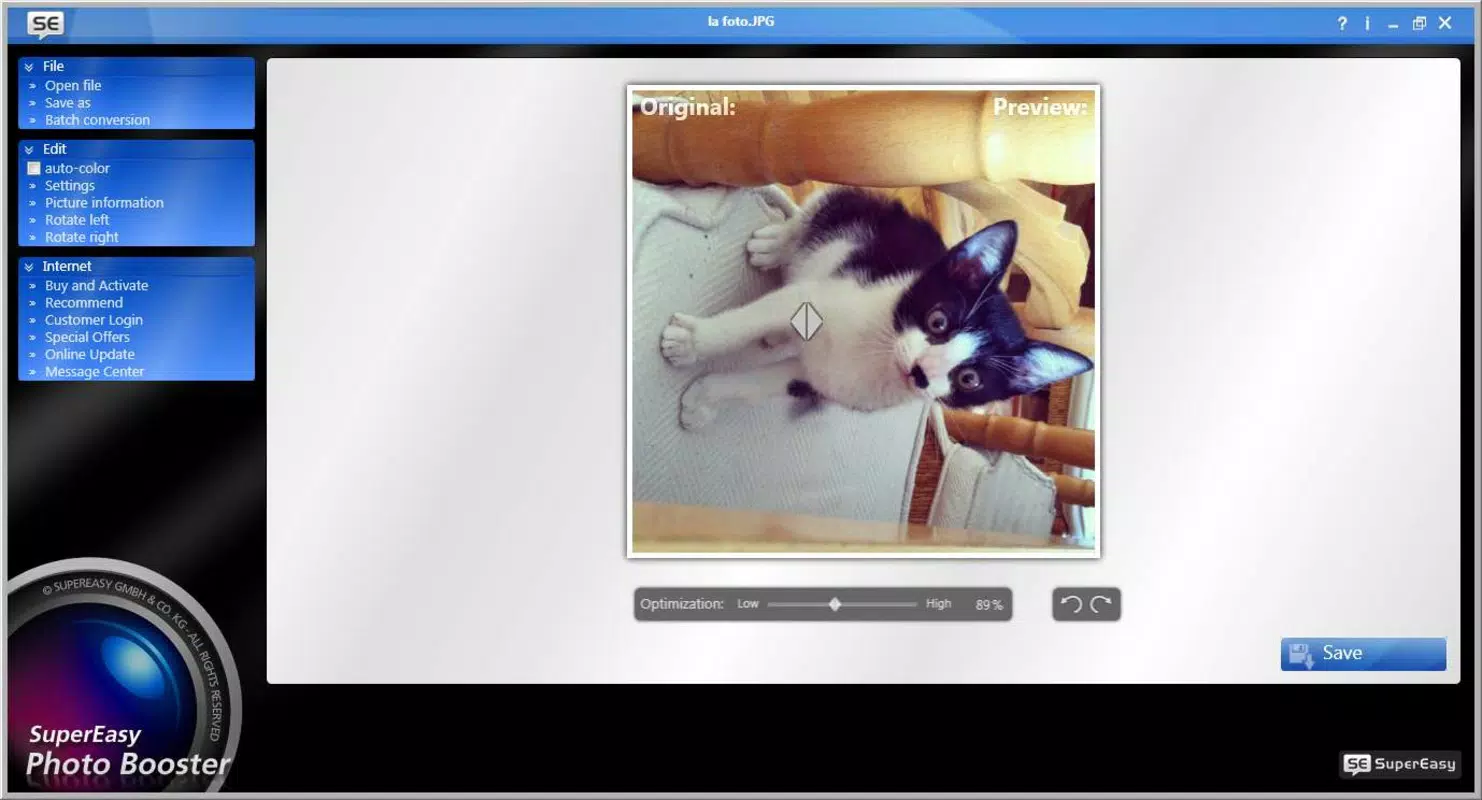Show Picture information
This screenshot has width=1482, height=800.
pos(104,203)
